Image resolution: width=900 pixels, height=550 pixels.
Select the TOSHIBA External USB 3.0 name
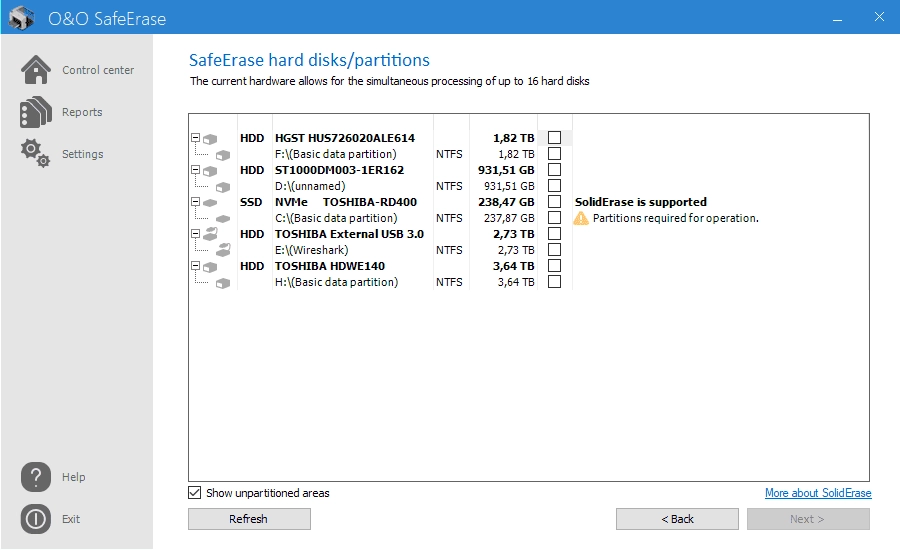[349, 234]
